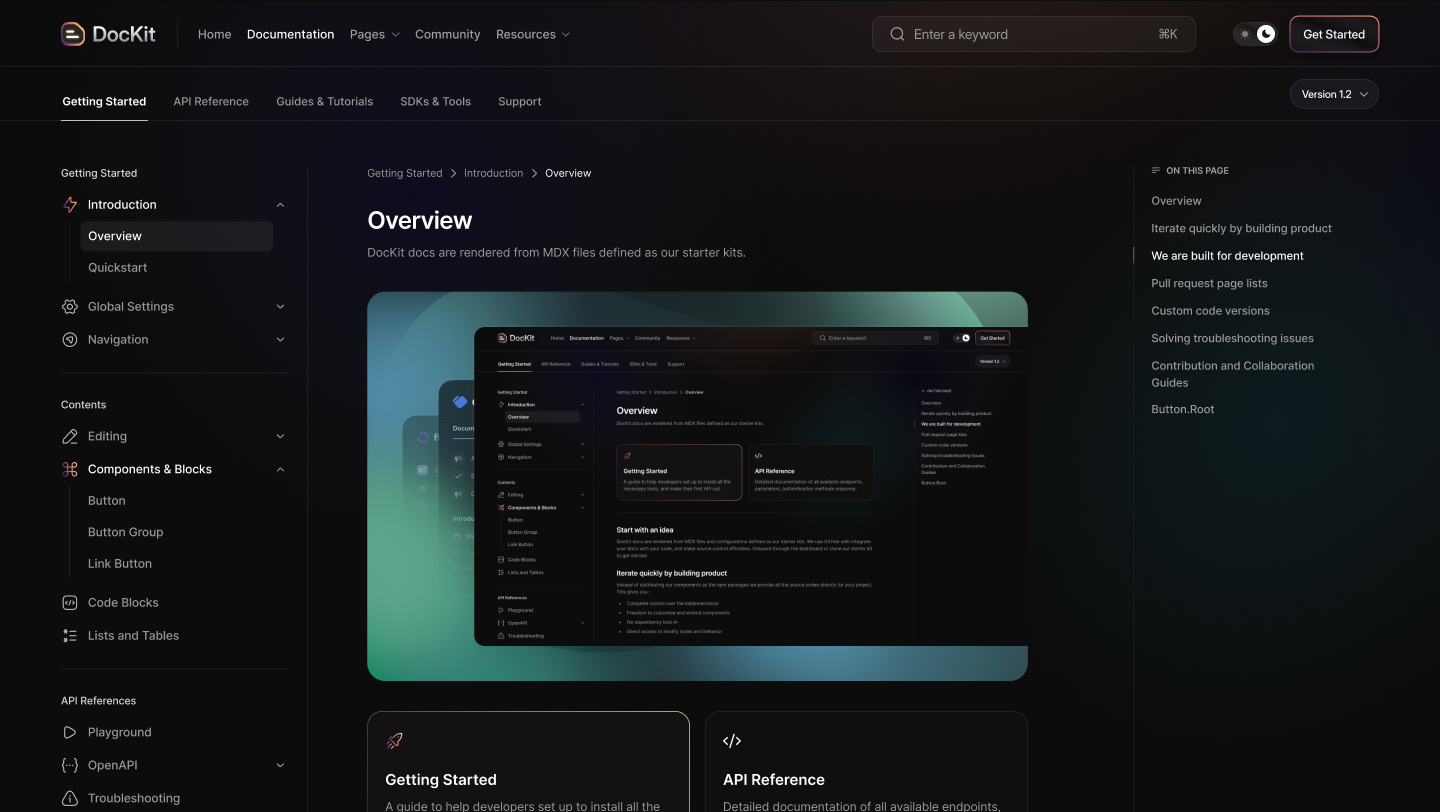Click the Navigation compass icon
The image size is (1440, 812).
point(69,339)
